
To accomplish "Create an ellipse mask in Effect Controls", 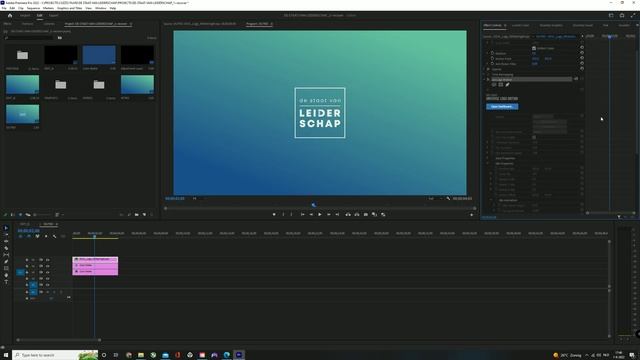I will [x=494, y=84].
